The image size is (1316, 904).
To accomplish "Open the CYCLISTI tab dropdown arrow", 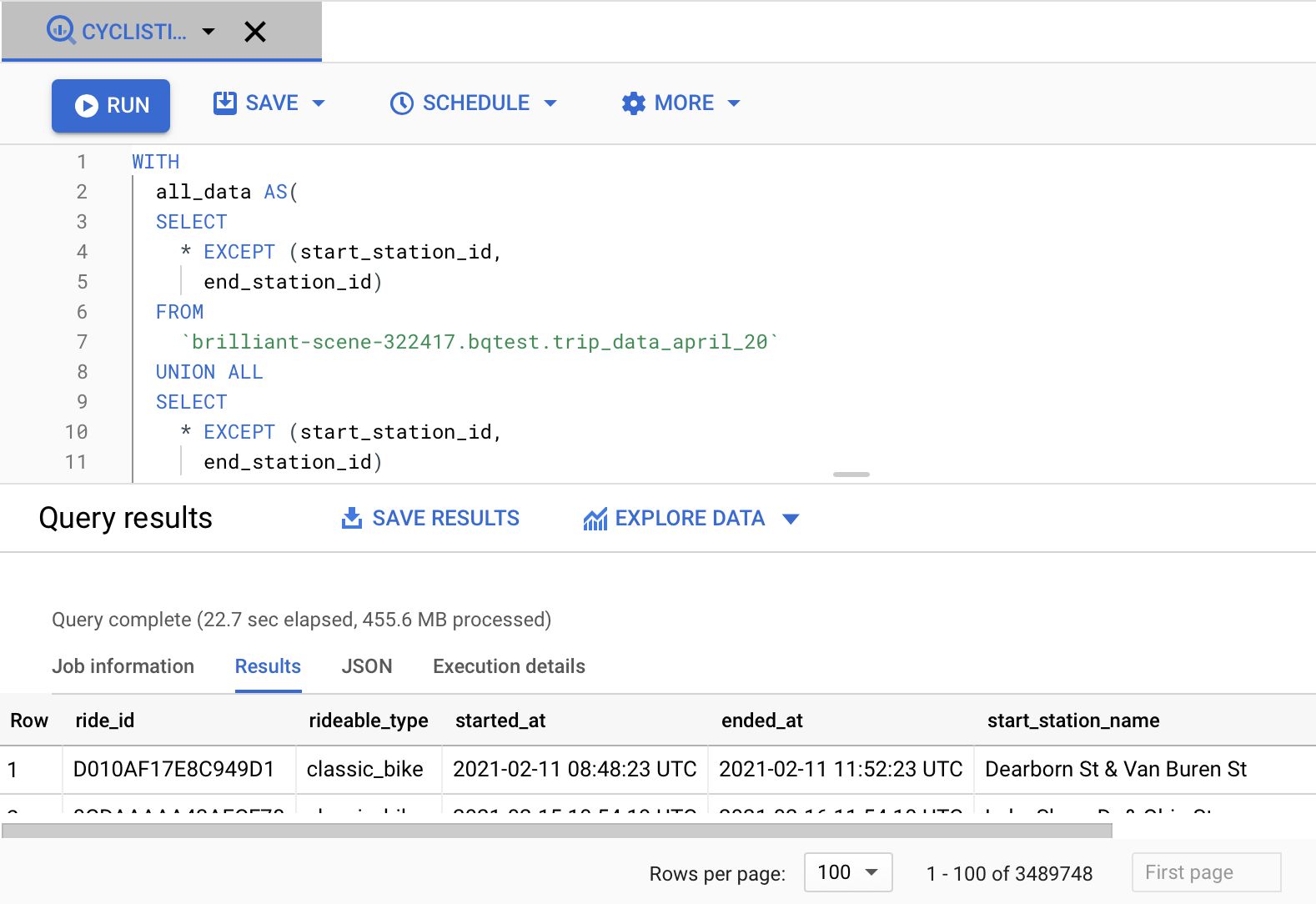I will point(208,32).
